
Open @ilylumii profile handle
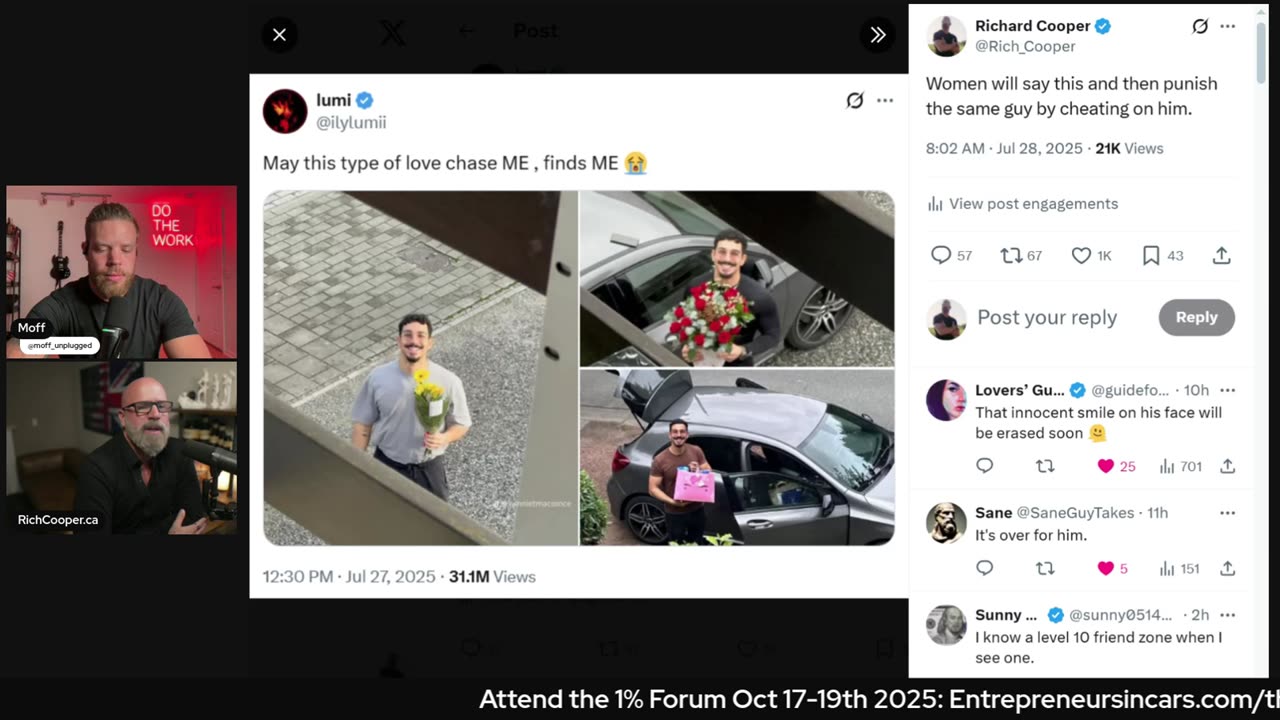351,122
